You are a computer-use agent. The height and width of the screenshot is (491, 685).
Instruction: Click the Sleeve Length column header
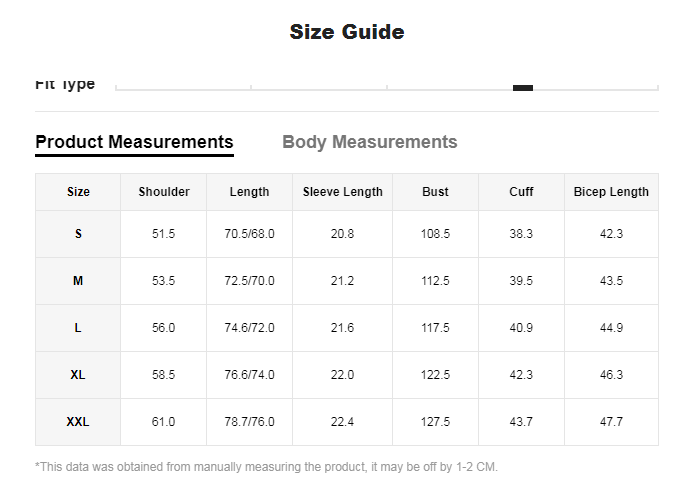342,192
